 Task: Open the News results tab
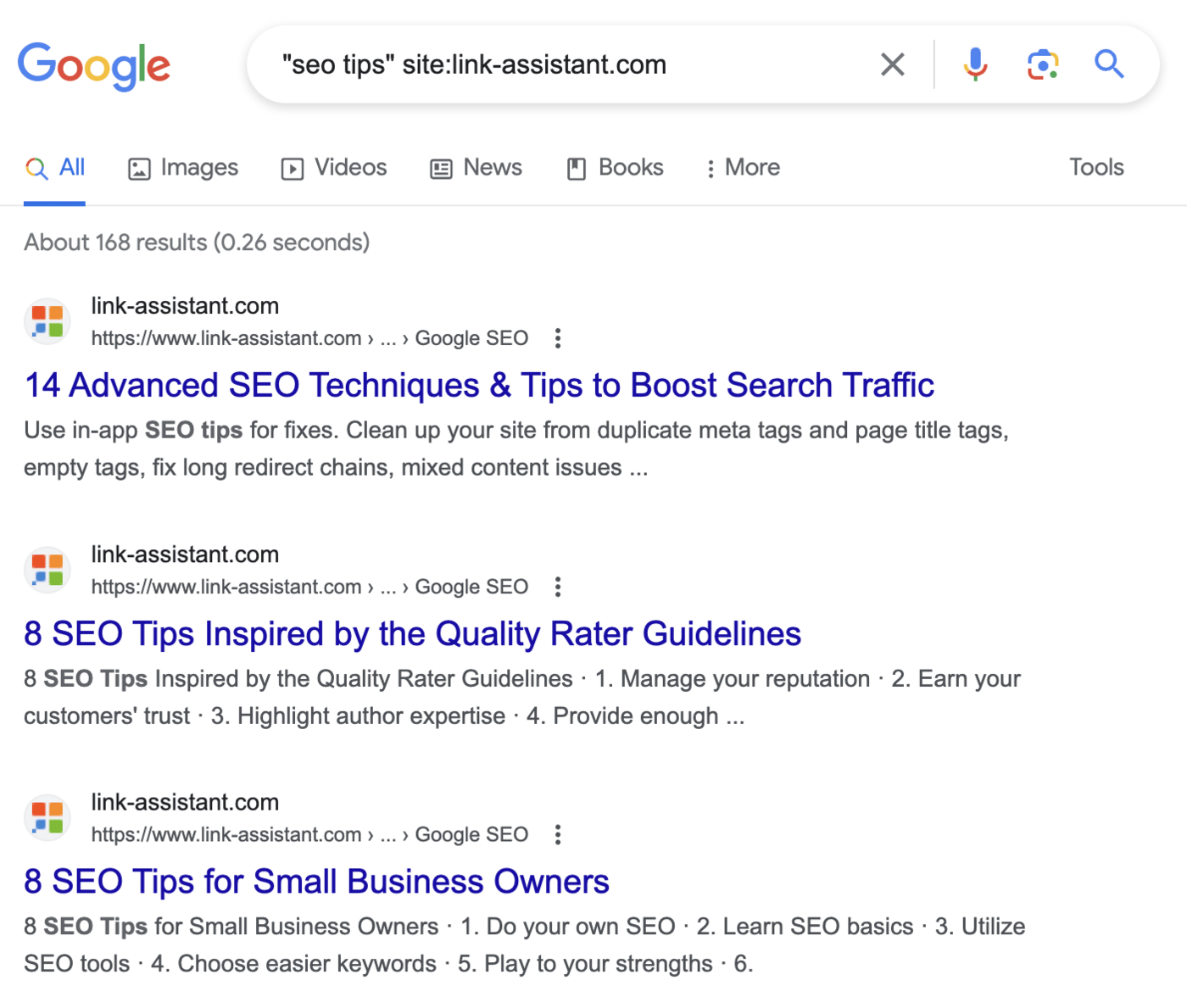pyautogui.click(x=476, y=168)
